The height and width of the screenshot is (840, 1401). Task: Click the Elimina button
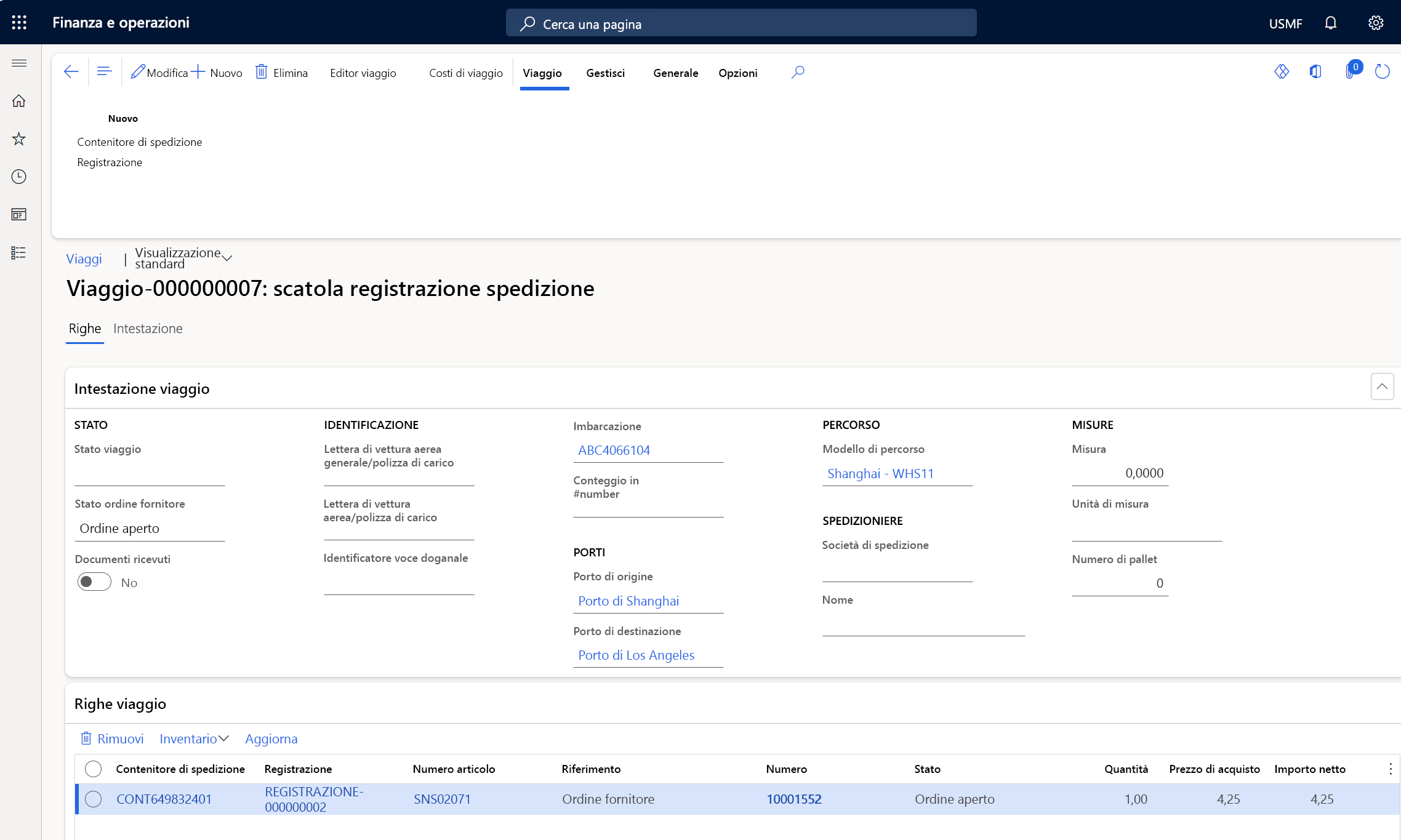(282, 73)
